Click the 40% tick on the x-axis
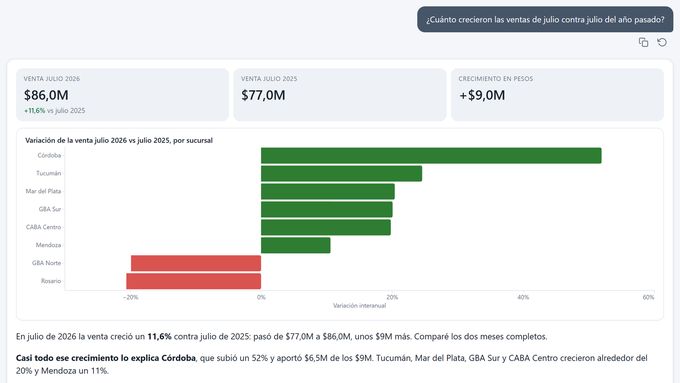Image resolution: width=680 pixels, height=383 pixels. coord(523,297)
